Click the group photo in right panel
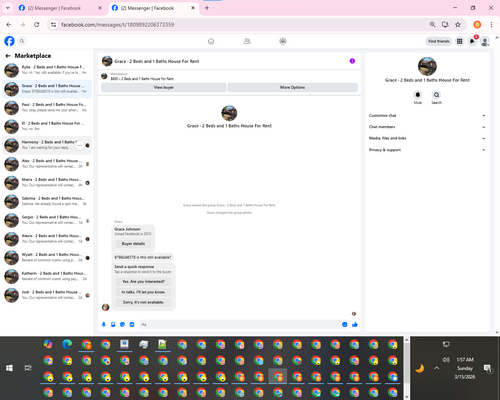500x400 pixels. [427, 66]
